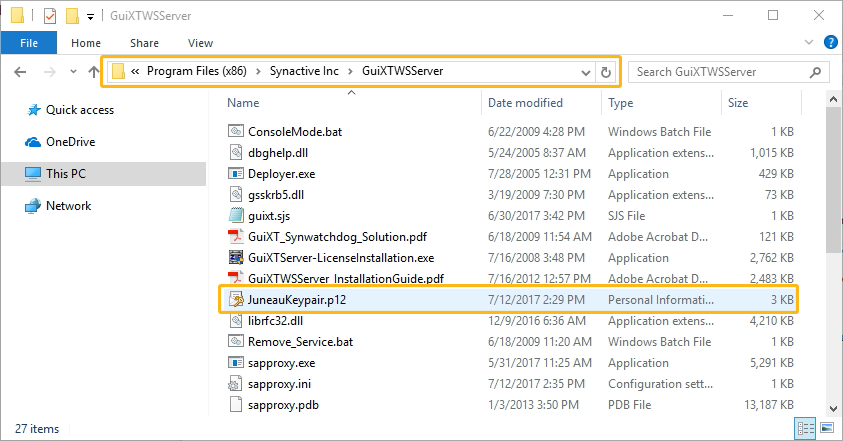This screenshot has width=843, height=441.
Task: Open the Help question mark icon
Action: coord(831,42)
